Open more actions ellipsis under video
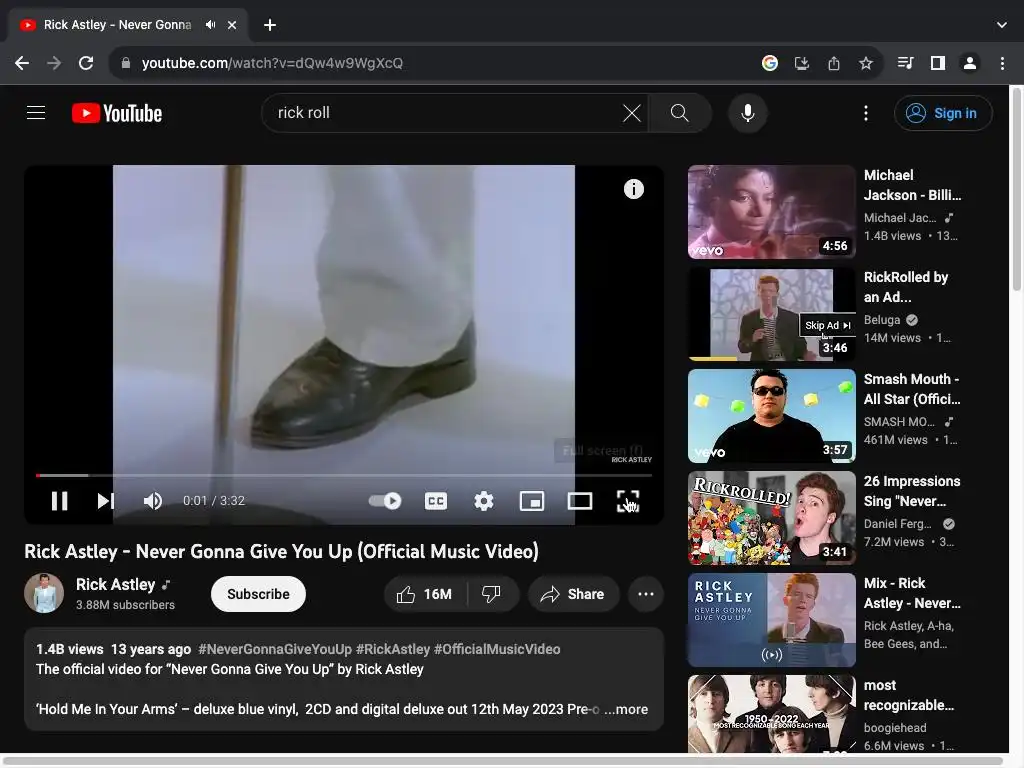1024x768 pixels. (x=646, y=594)
